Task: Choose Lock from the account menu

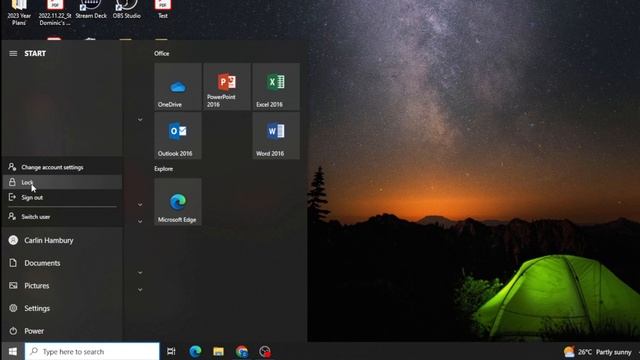Action: [x=62, y=182]
